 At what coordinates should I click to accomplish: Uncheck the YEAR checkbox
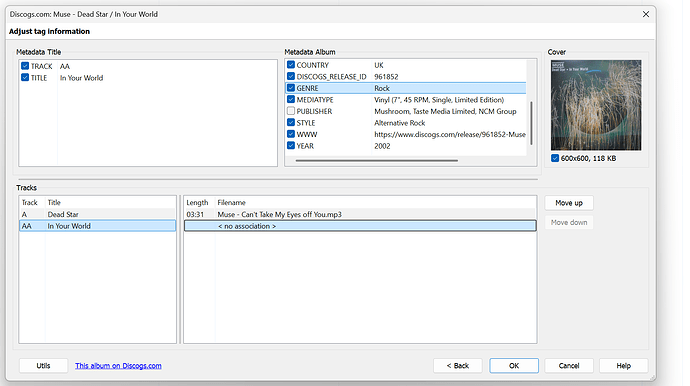pyautogui.click(x=291, y=146)
